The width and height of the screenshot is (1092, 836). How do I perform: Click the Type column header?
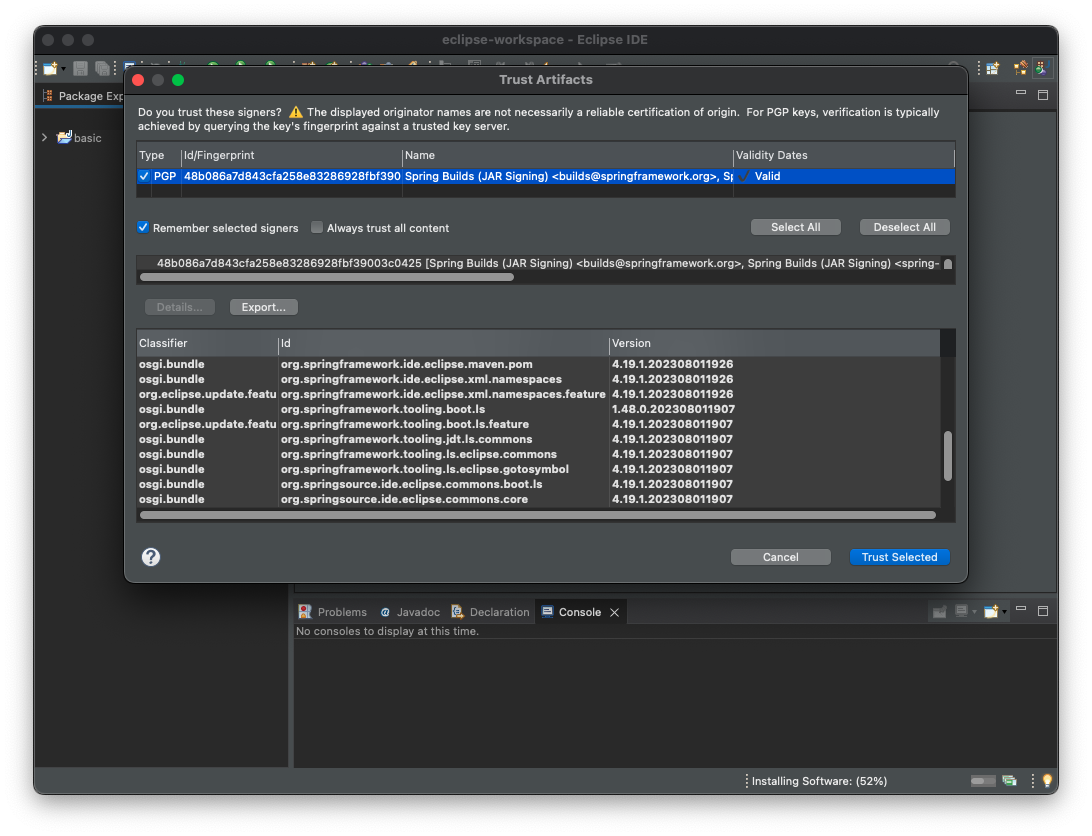click(158, 155)
